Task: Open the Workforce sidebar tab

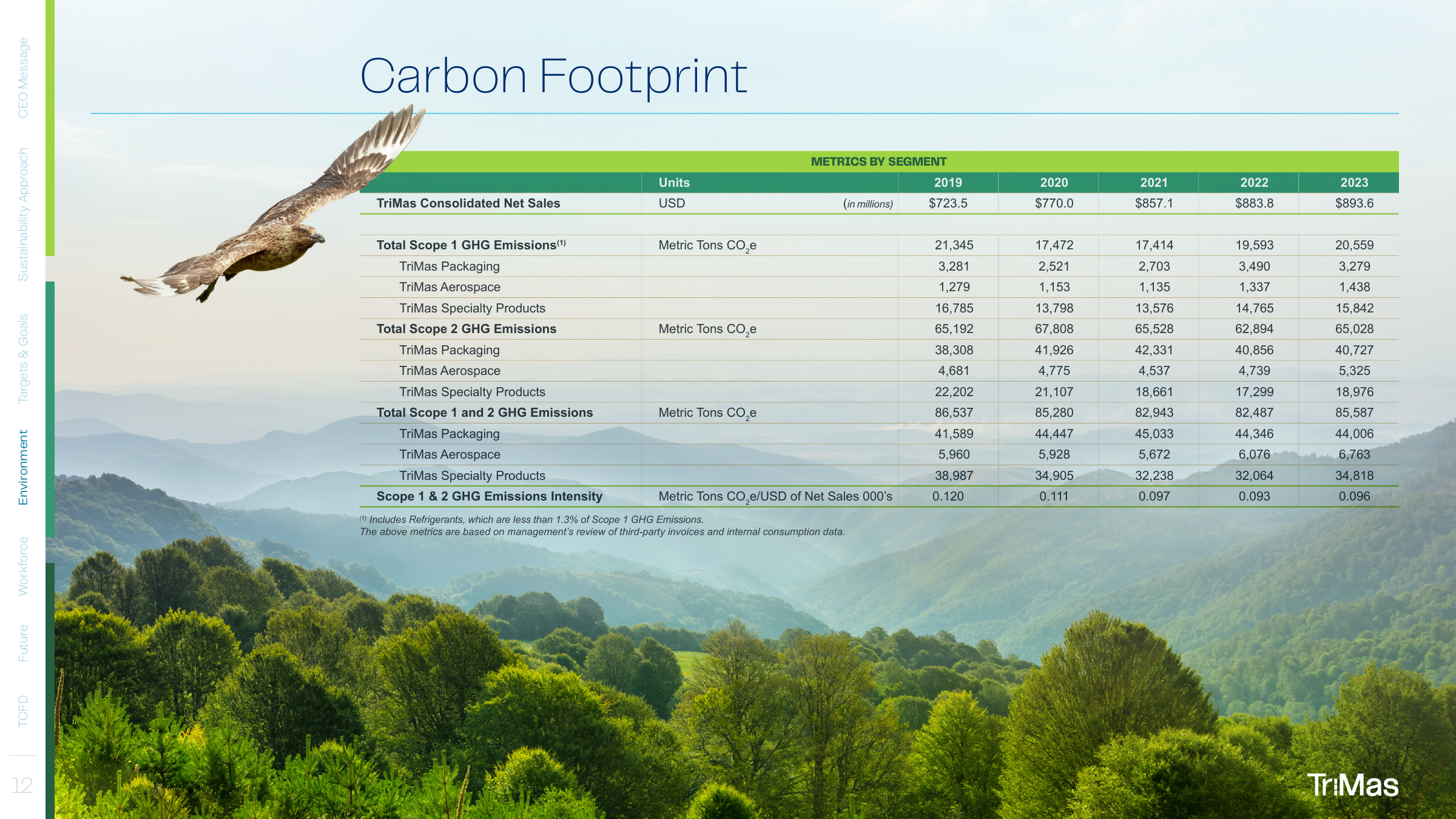Action: tap(23, 565)
